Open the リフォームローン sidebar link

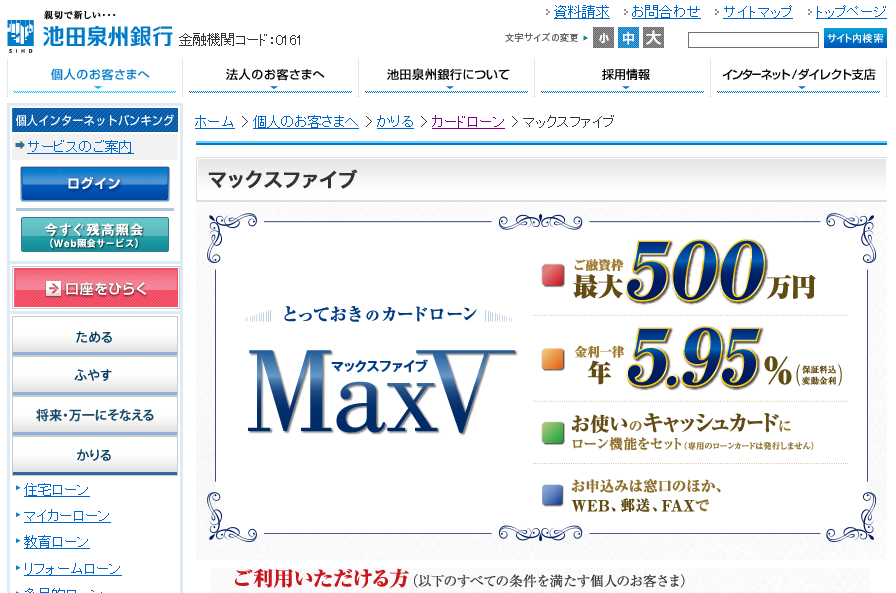click(72, 569)
